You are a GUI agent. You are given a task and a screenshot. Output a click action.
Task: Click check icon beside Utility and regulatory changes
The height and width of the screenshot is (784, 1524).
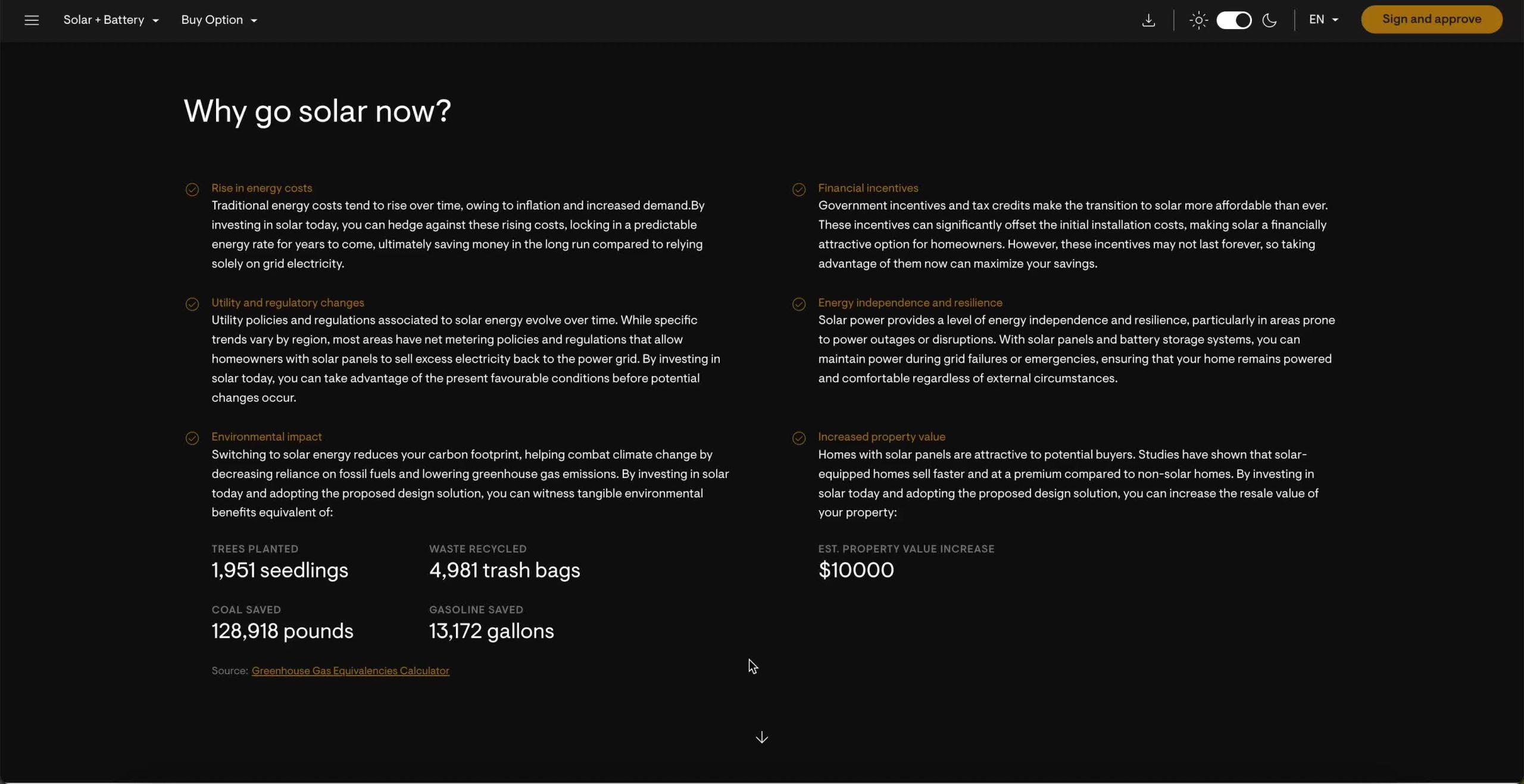192,304
